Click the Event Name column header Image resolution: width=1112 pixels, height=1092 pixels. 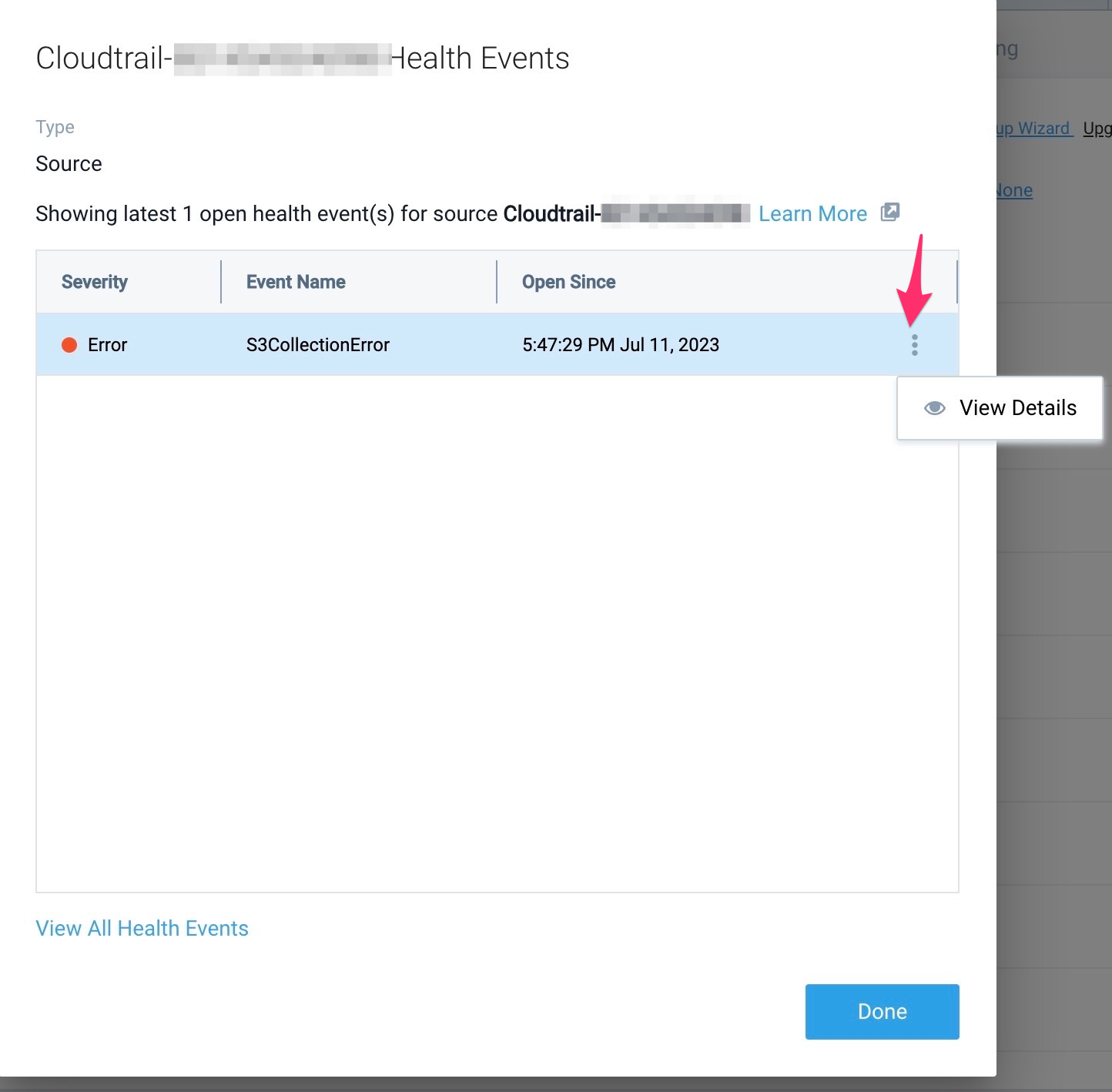(295, 282)
